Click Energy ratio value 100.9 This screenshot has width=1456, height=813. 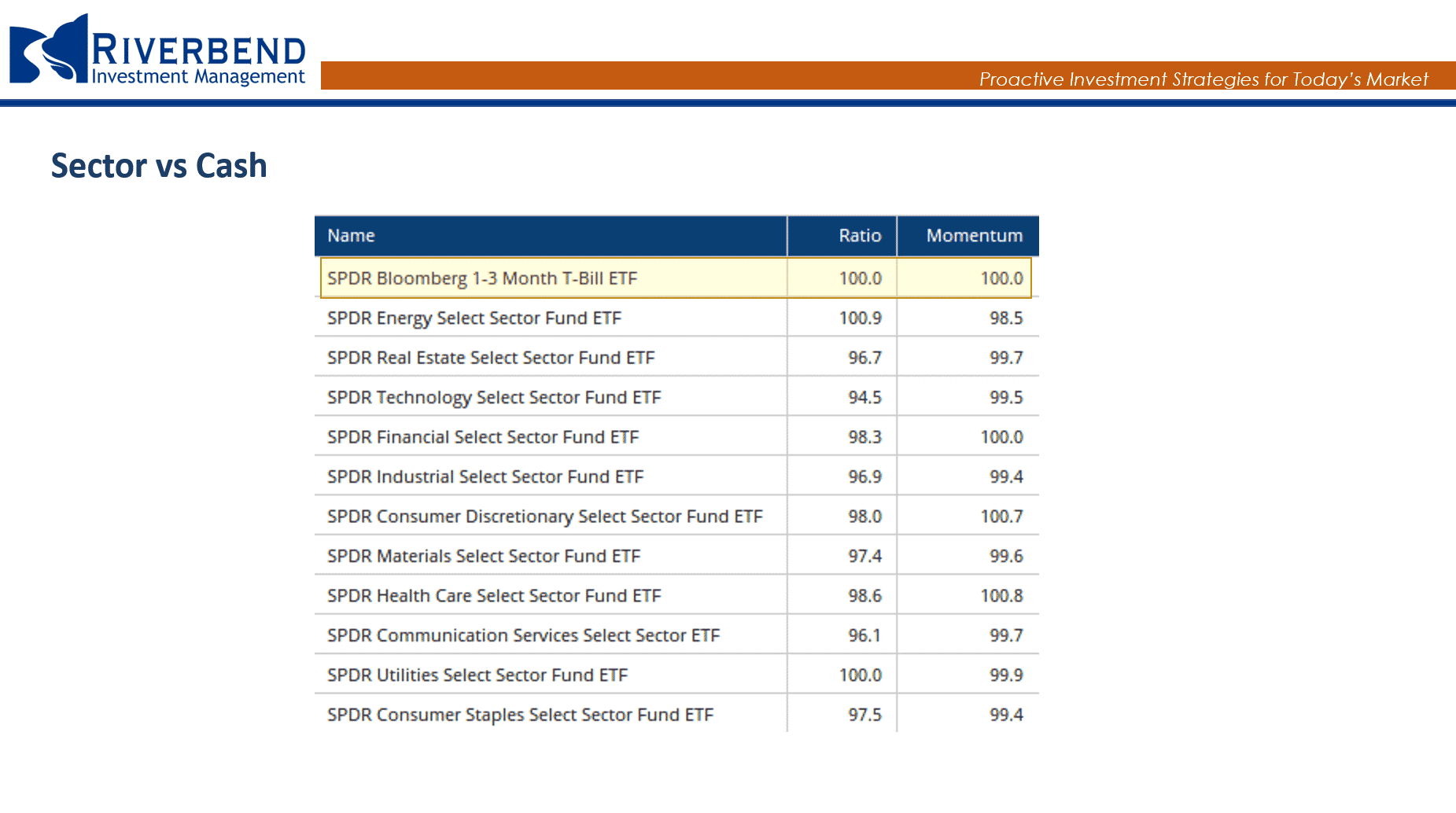point(861,318)
